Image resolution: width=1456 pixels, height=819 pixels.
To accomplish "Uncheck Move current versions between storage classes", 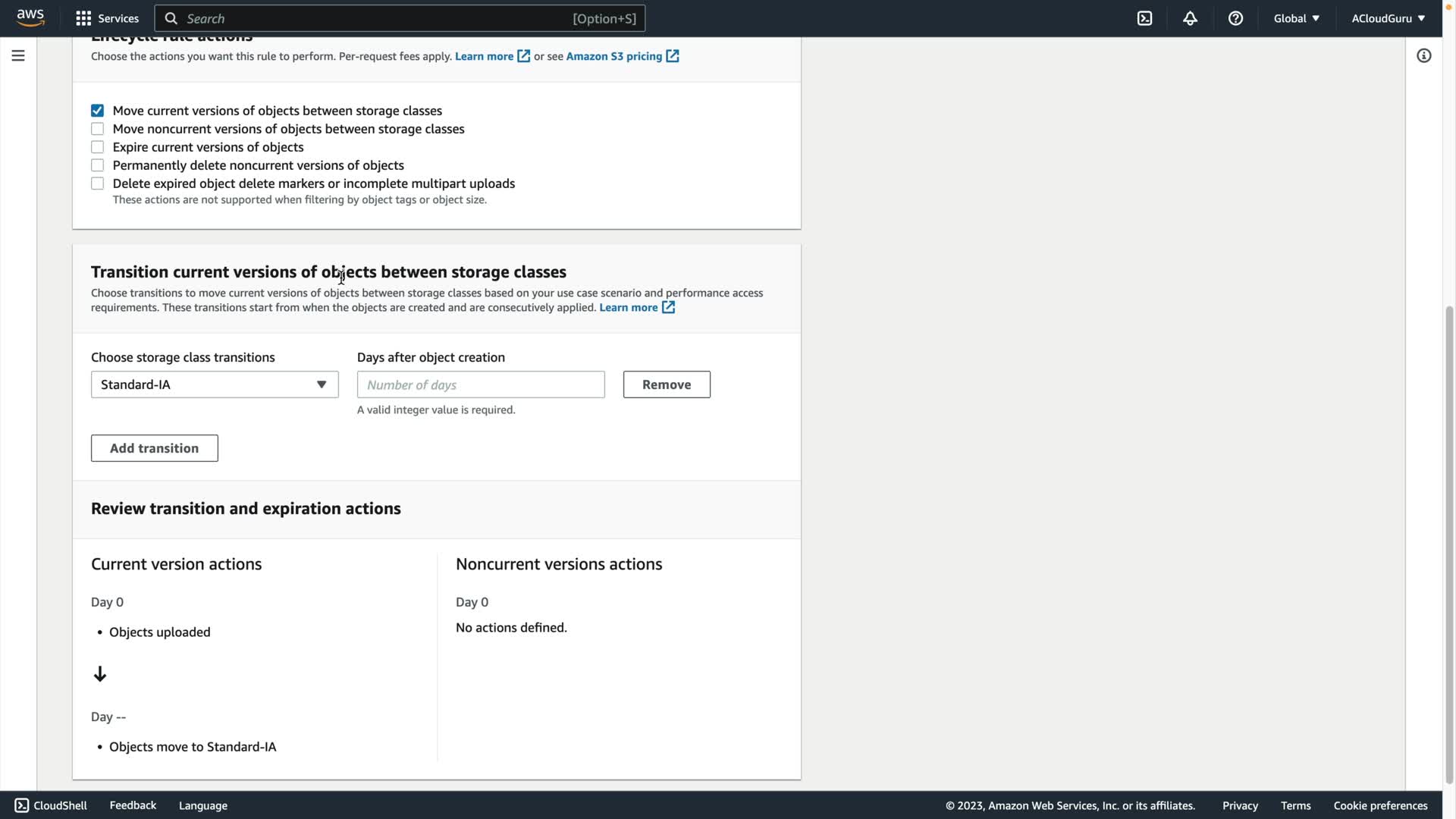I will pyautogui.click(x=97, y=111).
